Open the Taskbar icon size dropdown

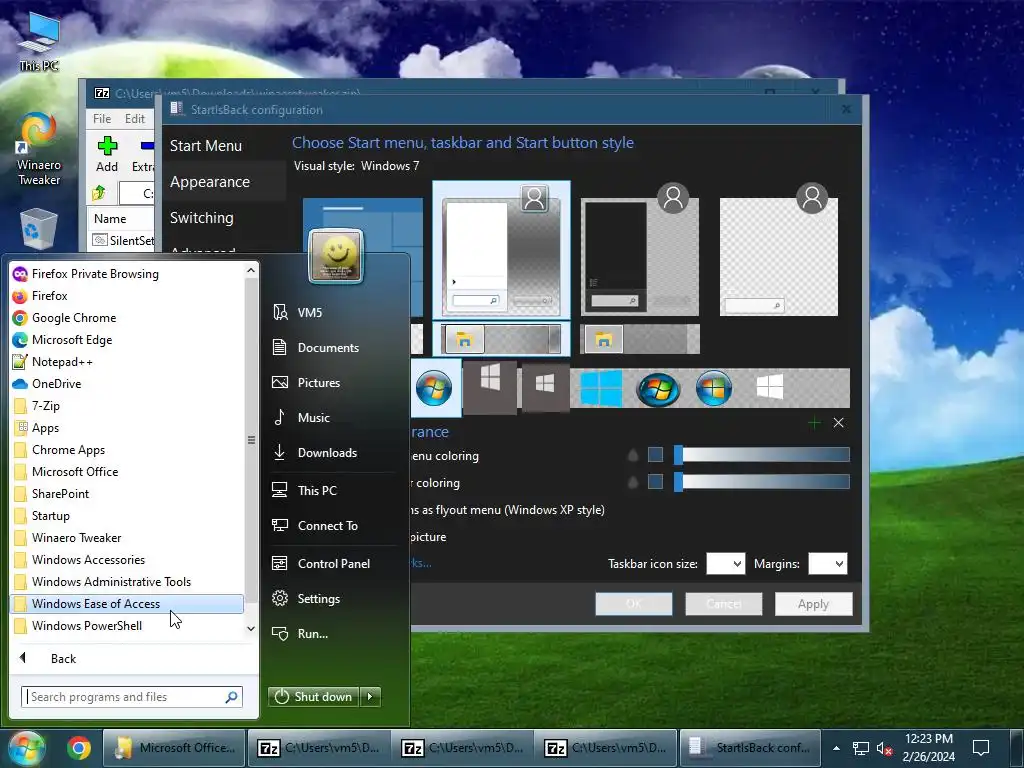coord(726,564)
